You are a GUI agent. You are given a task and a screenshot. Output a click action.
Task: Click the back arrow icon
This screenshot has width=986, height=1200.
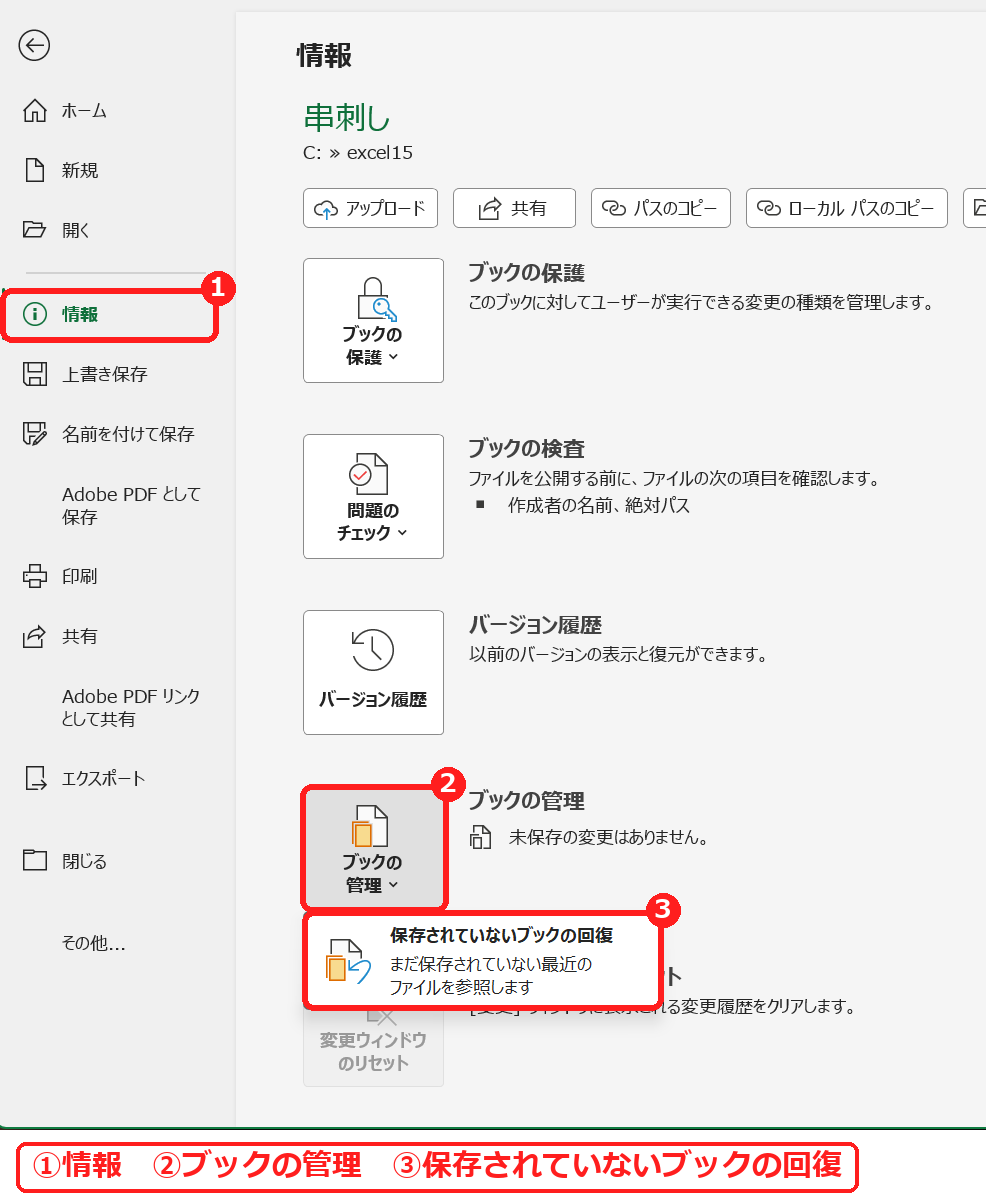34,45
